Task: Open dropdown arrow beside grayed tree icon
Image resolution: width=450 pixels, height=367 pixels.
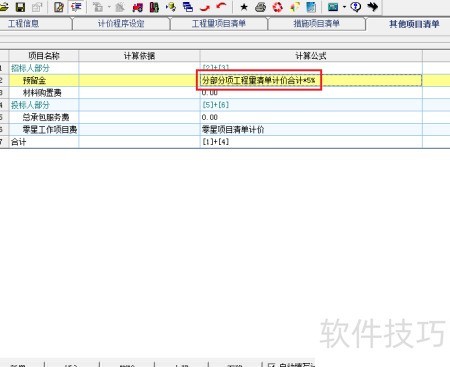Action: [109, 7]
